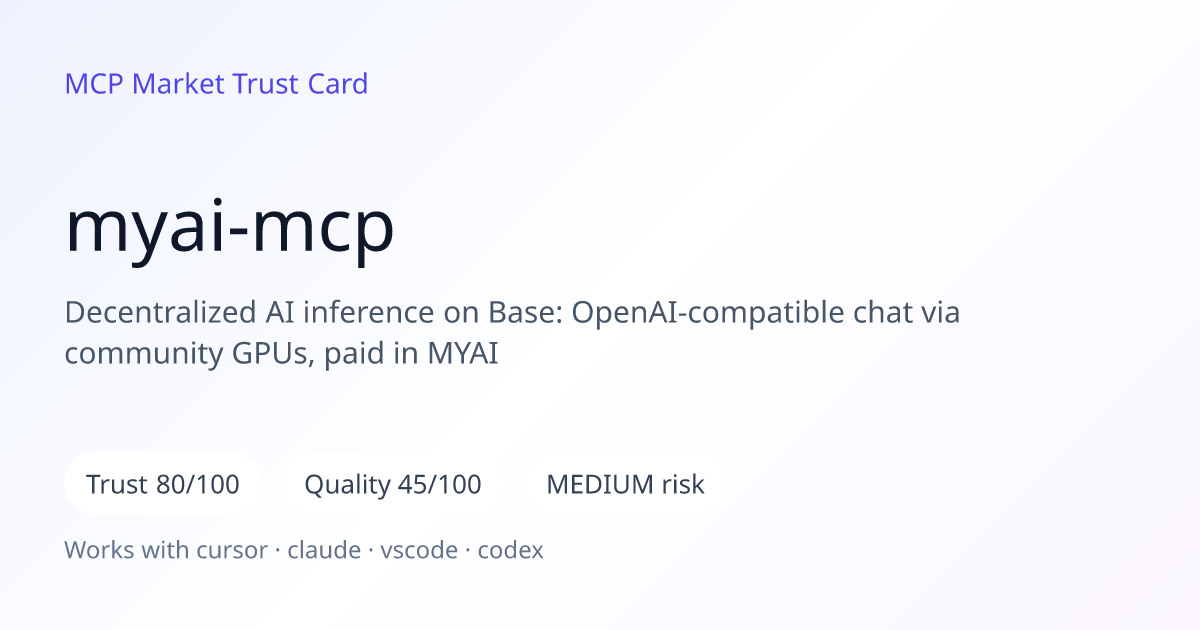Click the MEDIUM risk badge
Image resolution: width=1200 pixels, height=630 pixels.
[625, 485]
